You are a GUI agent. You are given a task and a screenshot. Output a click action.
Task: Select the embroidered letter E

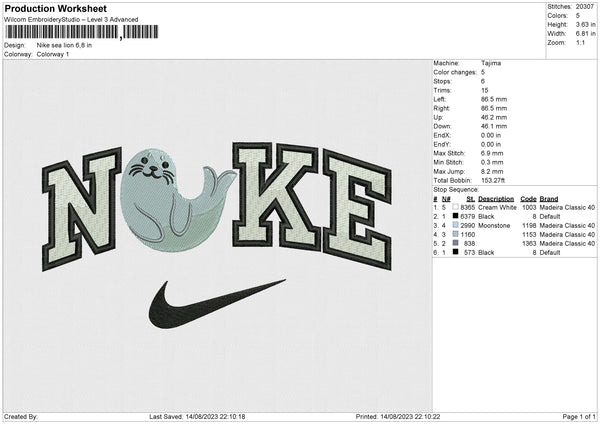point(357,210)
